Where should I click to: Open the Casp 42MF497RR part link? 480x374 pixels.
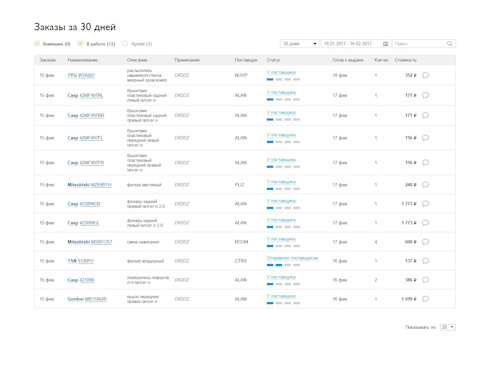(x=86, y=115)
